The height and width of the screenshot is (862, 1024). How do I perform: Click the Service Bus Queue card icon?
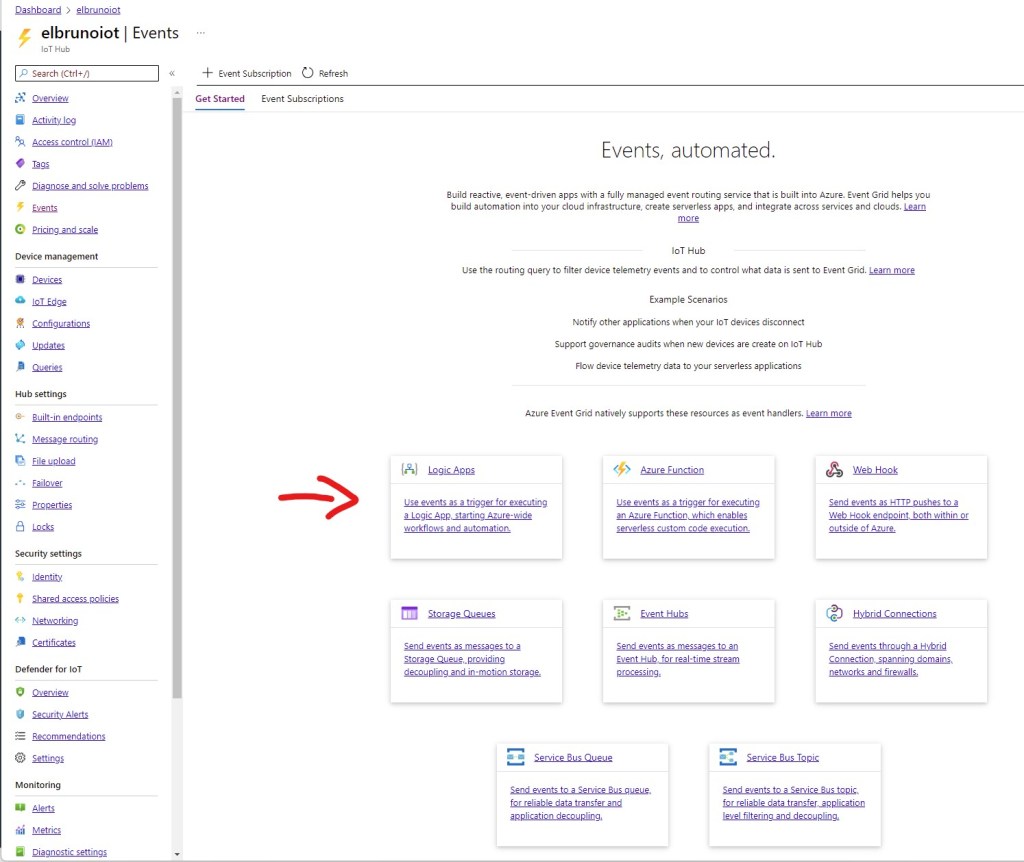[516, 757]
